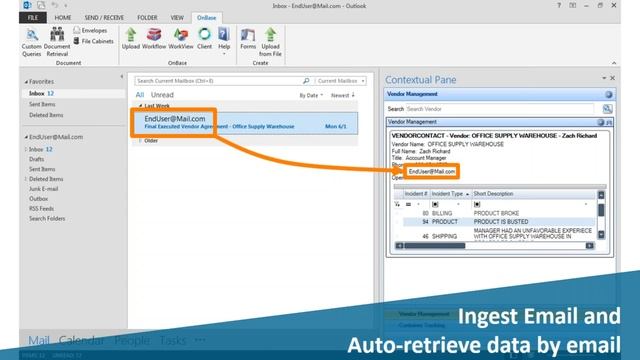Sort by Incident Type column
Viewport: 640px width, 360px height.
coord(451,194)
